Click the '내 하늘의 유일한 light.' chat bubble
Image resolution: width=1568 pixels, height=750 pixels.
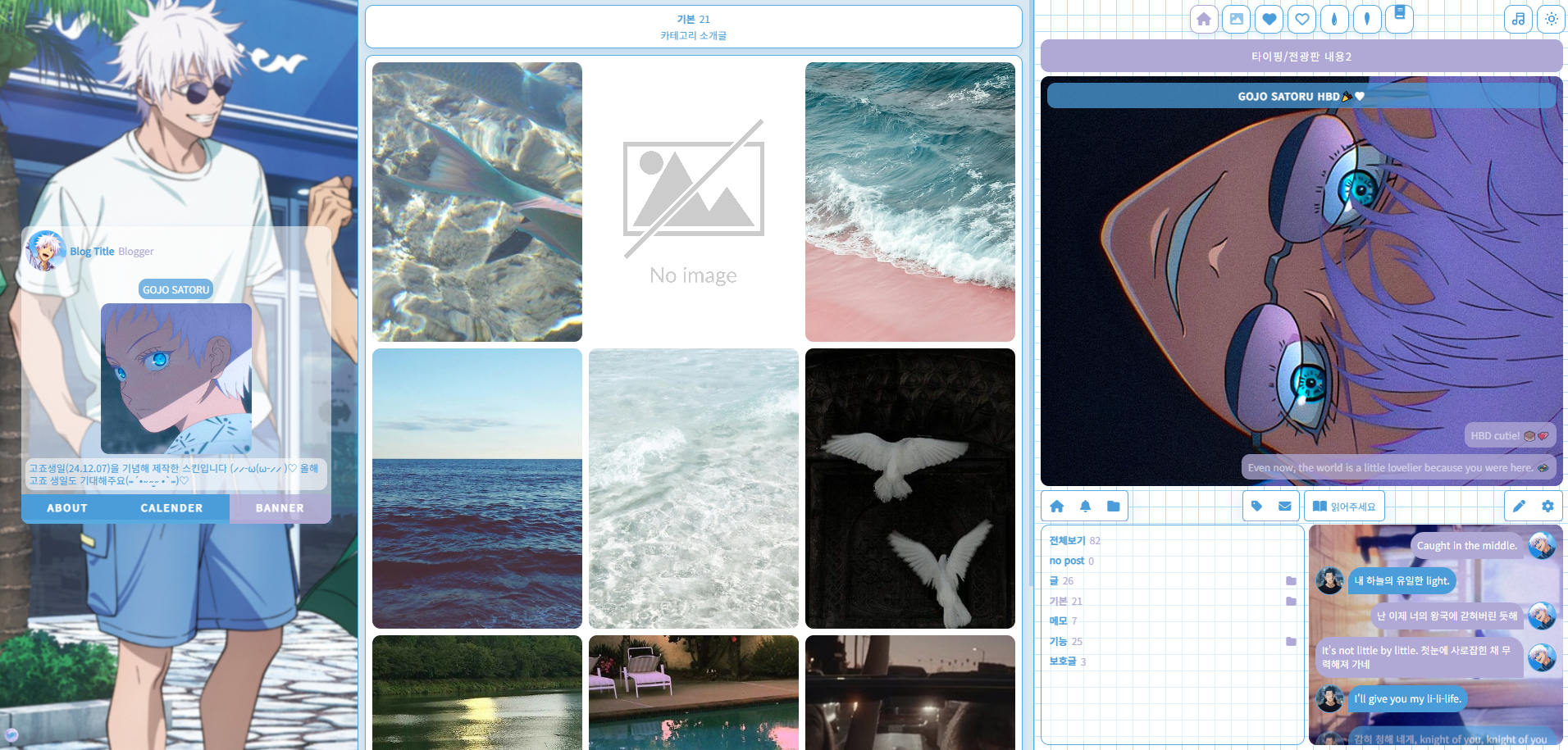coord(1402,580)
